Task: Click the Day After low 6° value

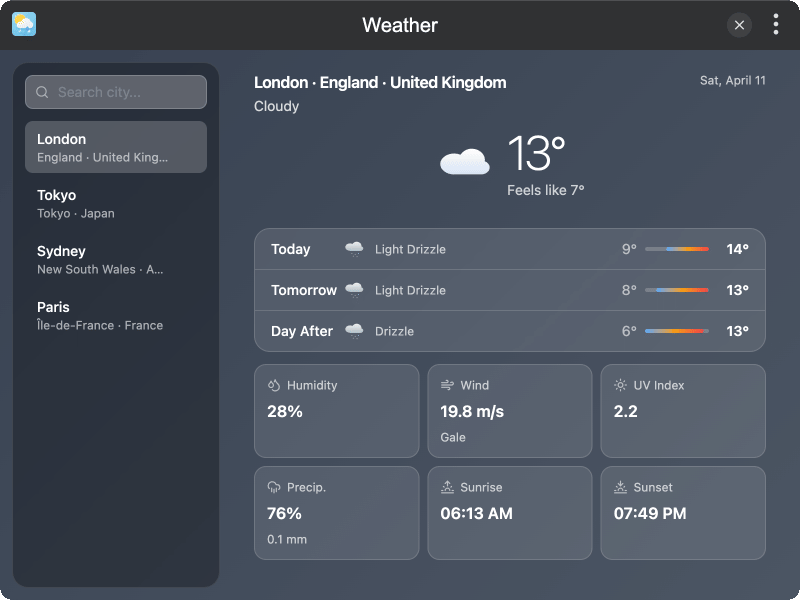Action: click(x=629, y=331)
